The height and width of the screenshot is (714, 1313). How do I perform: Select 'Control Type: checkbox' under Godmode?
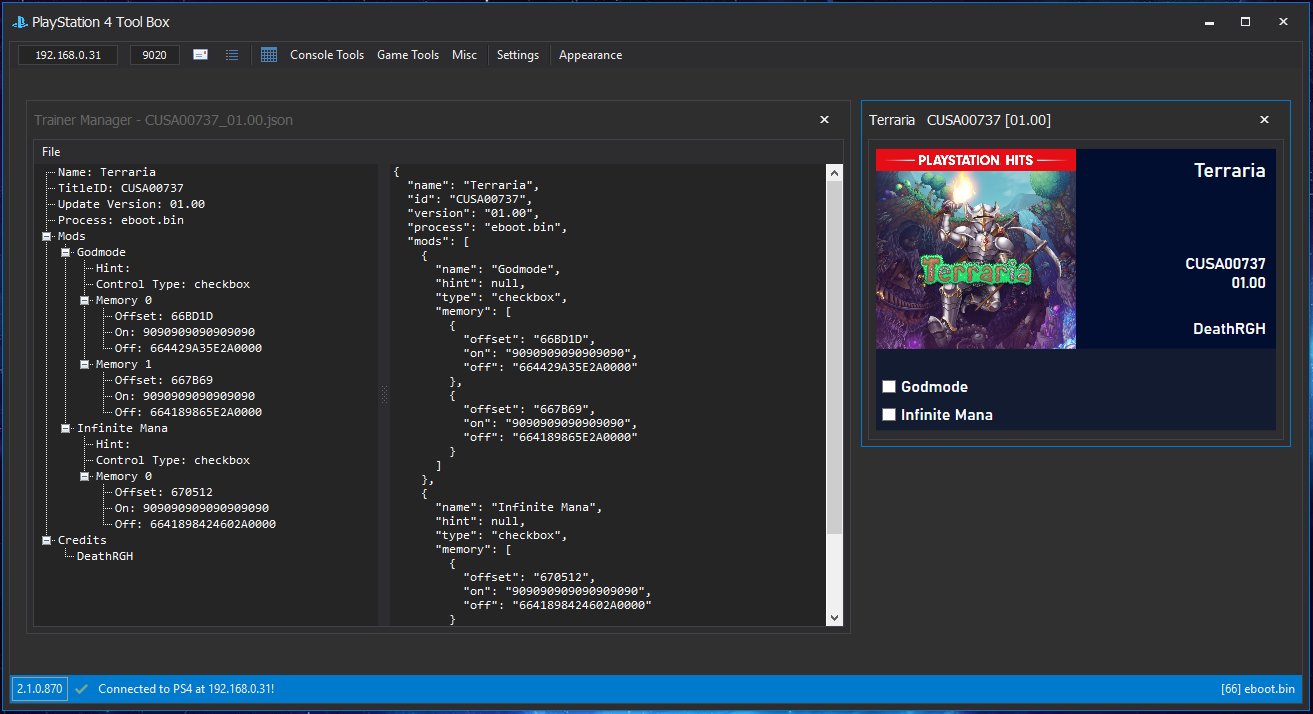[x=173, y=284]
